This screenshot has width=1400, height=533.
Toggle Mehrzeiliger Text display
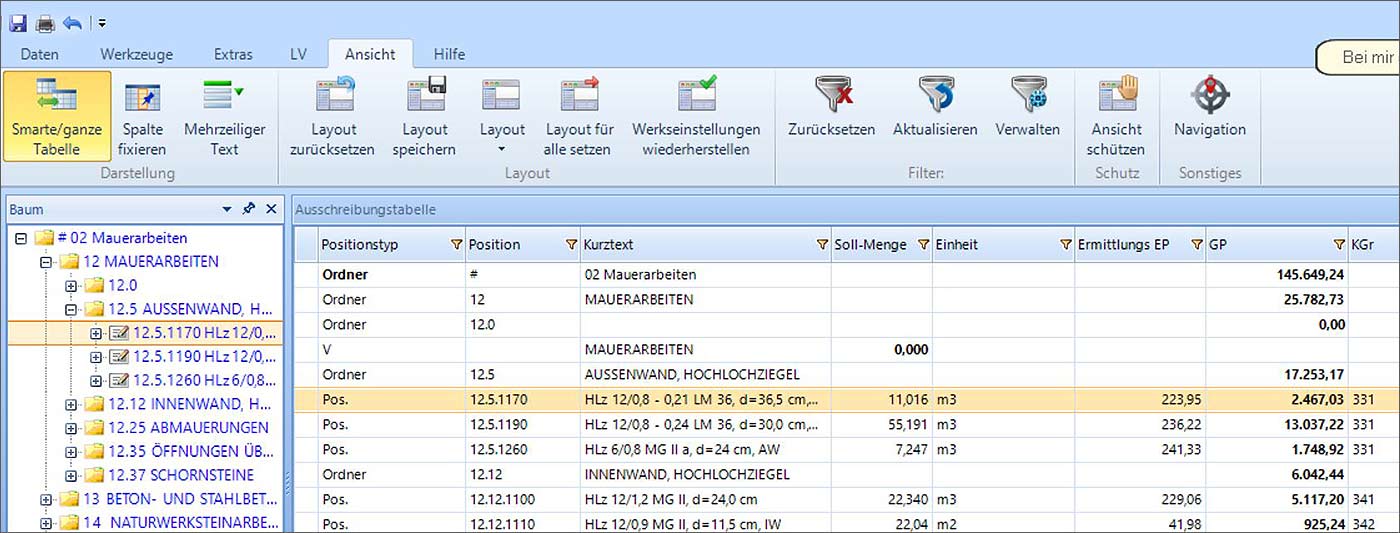[224, 116]
